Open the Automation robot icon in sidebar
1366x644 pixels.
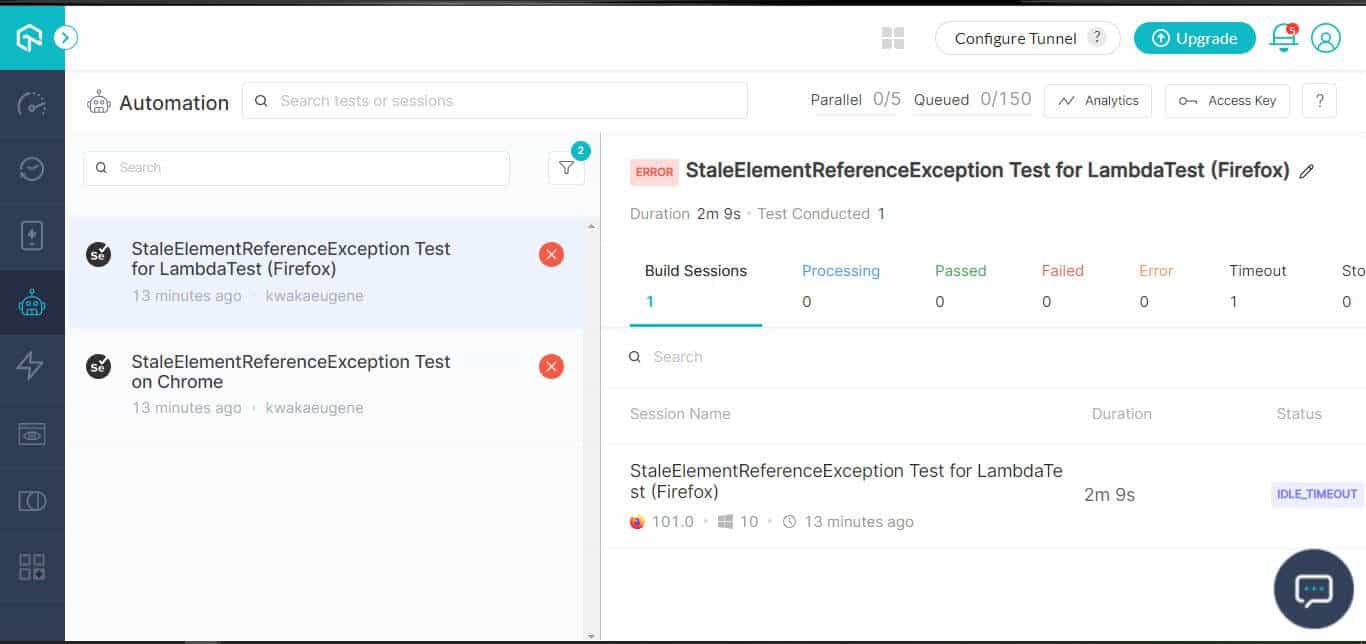tap(32, 301)
